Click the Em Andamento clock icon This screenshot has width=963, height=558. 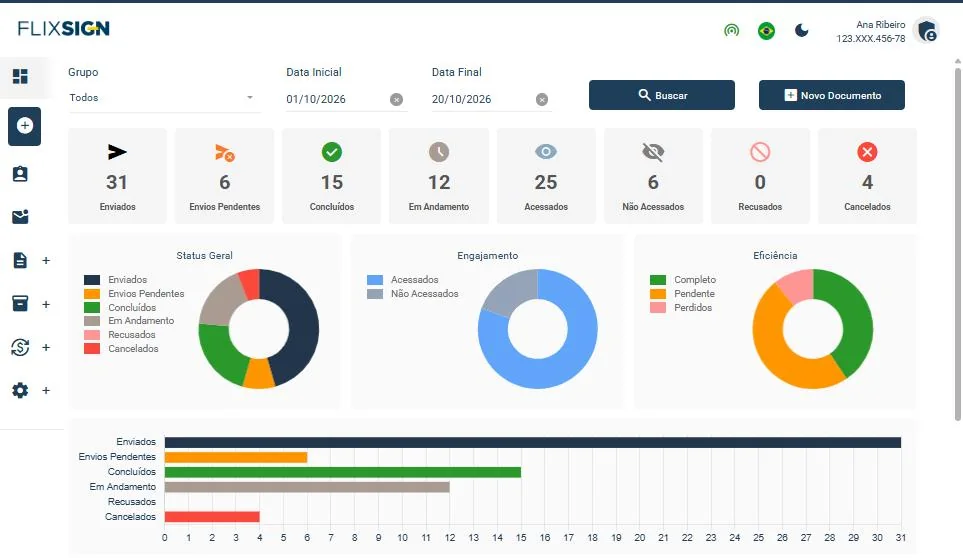439,152
